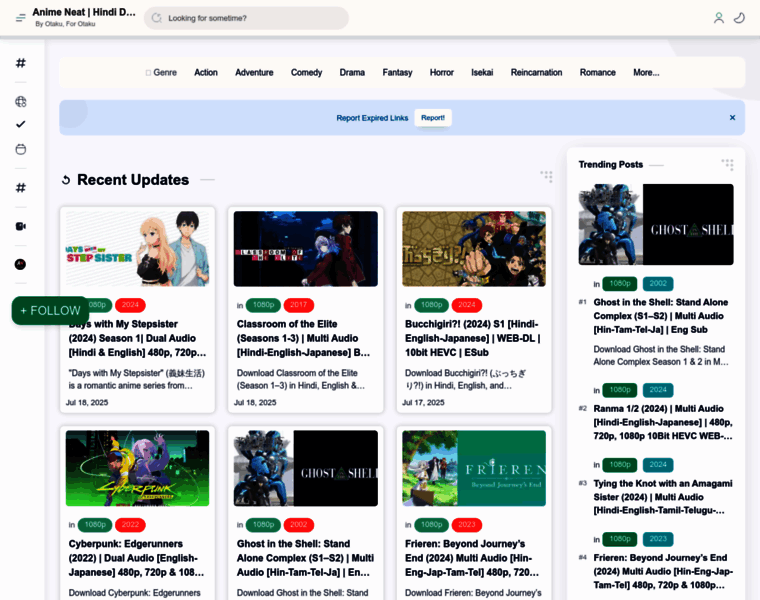The width and height of the screenshot is (760, 600).
Task: Open the Isekai genre
Action: [482, 72]
